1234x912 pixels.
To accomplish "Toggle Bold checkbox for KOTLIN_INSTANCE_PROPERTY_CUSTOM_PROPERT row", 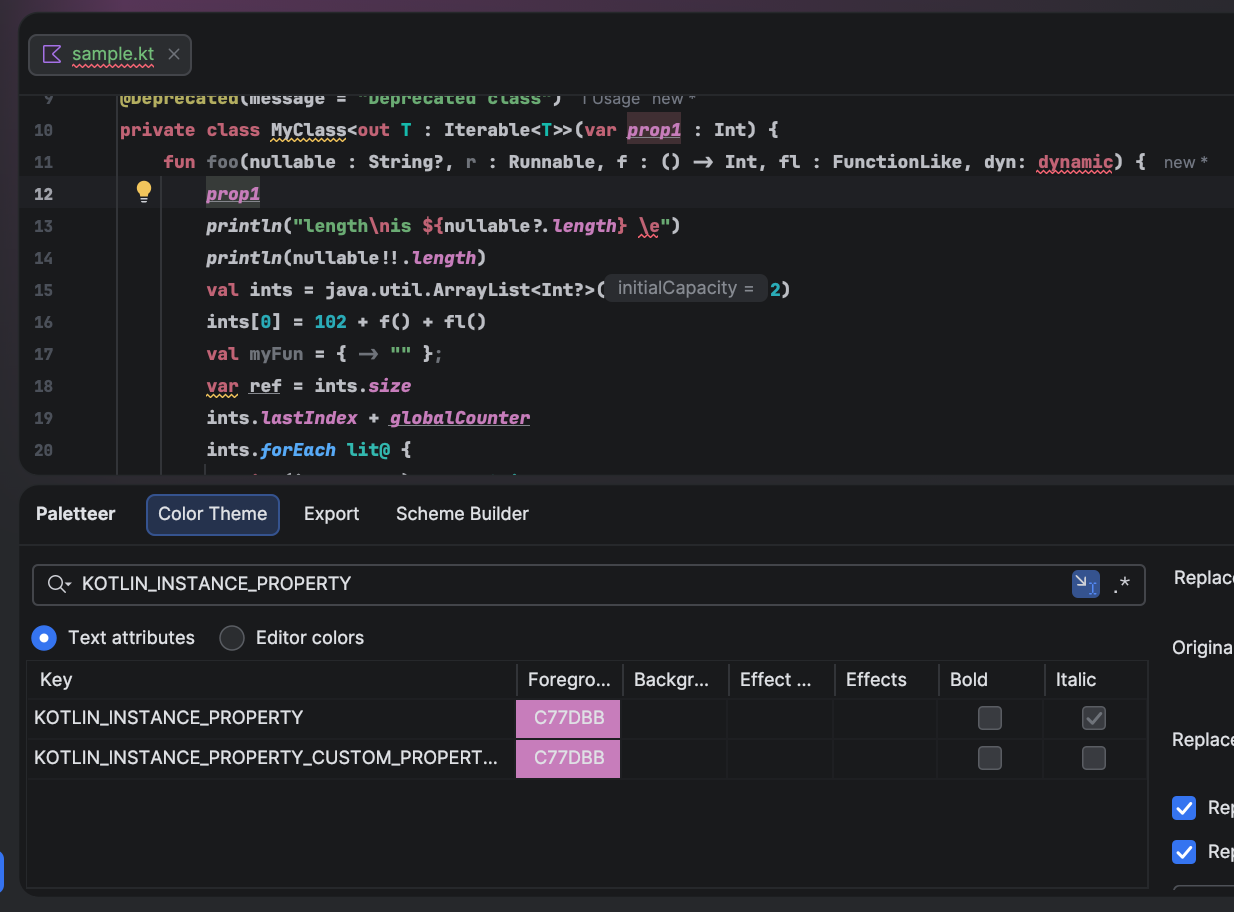I will [x=990, y=758].
